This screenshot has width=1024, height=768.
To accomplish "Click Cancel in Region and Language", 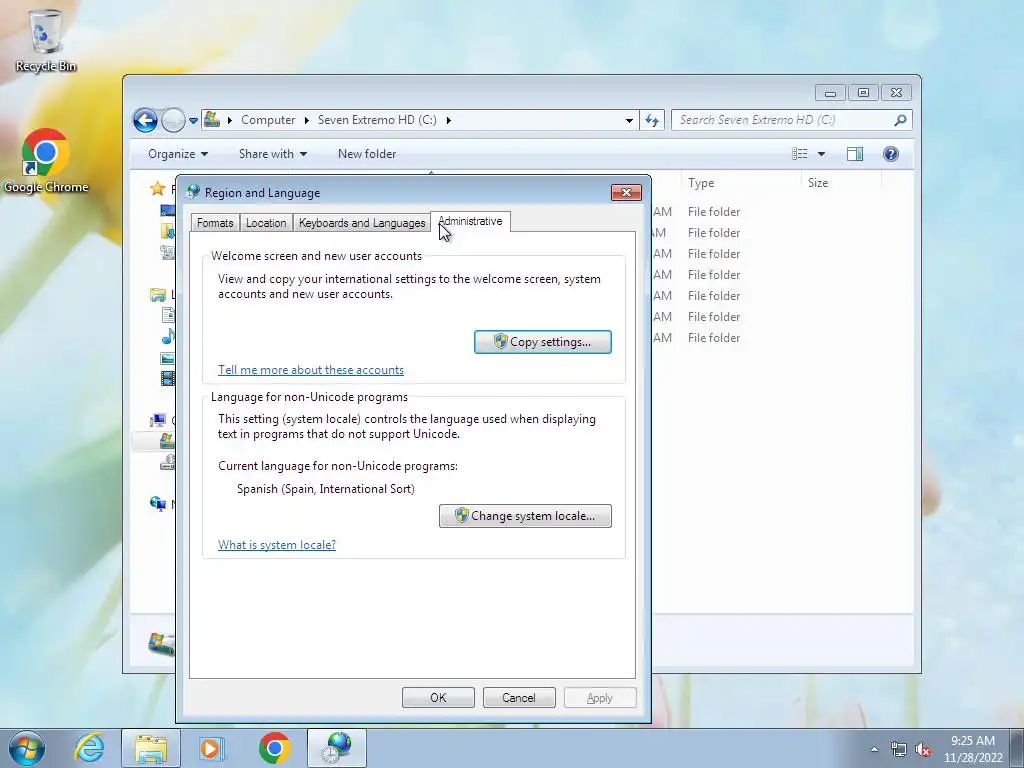I will (519, 697).
